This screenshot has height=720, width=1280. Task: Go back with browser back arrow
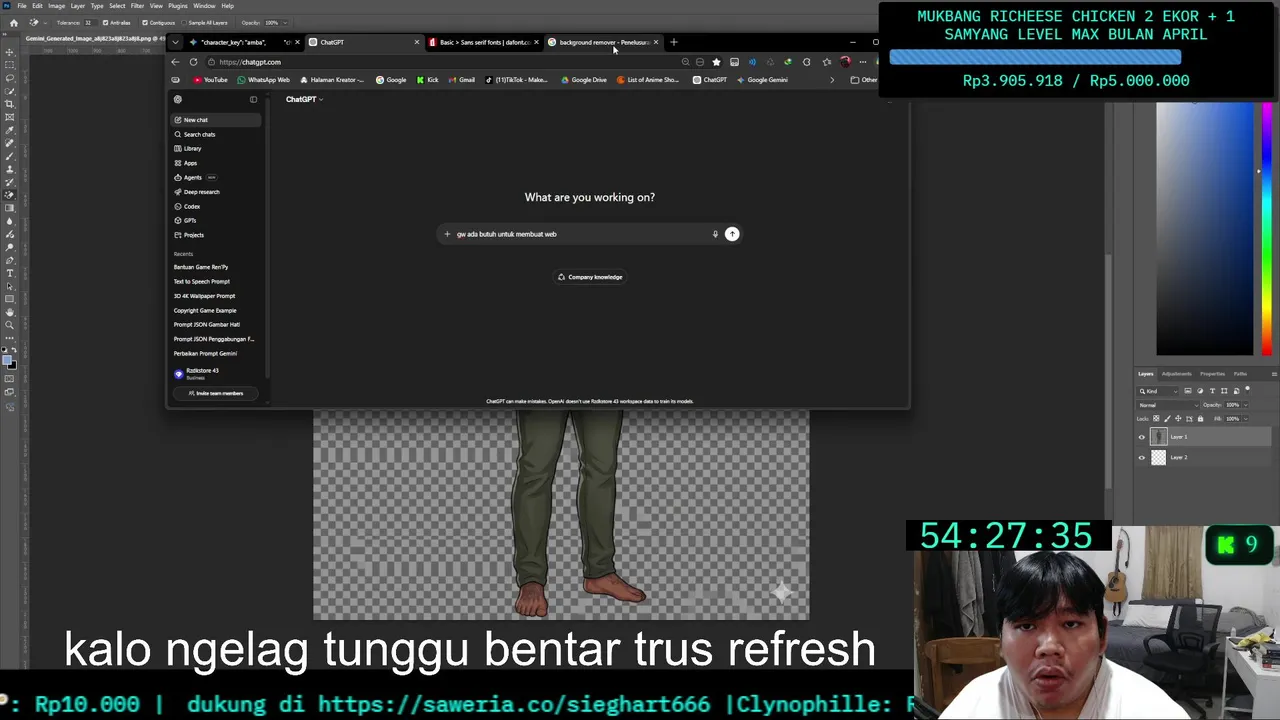click(x=175, y=62)
